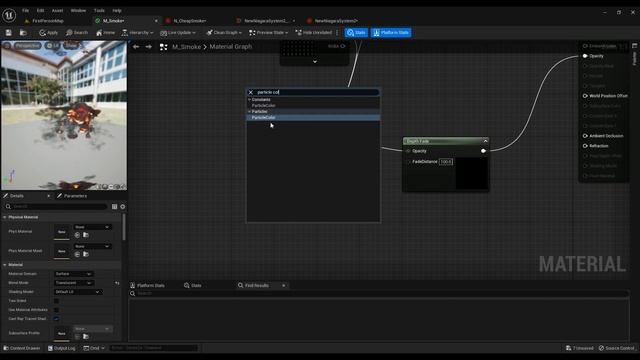
Task: Click the Unreal Engine logo icon
Action: (9, 16)
